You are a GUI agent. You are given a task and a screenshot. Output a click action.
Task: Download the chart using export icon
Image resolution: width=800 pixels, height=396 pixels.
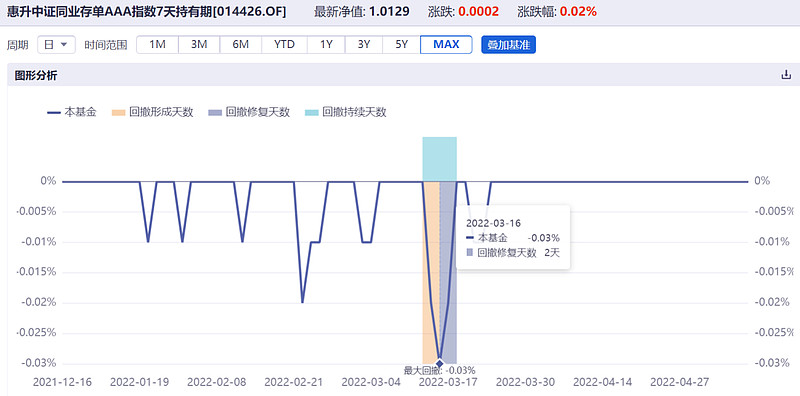point(786,75)
